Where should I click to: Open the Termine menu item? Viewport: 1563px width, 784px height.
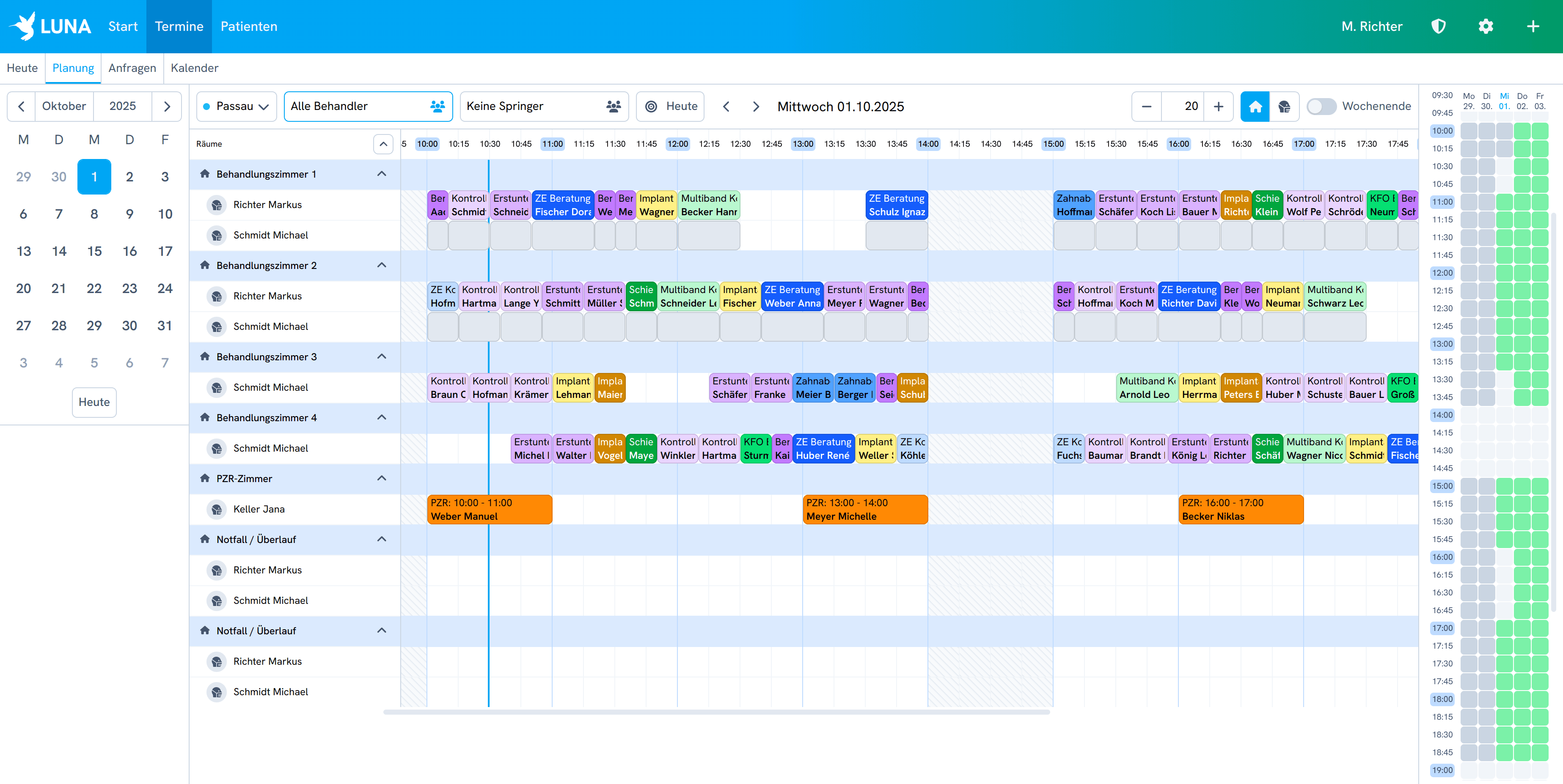(x=179, y=26)
